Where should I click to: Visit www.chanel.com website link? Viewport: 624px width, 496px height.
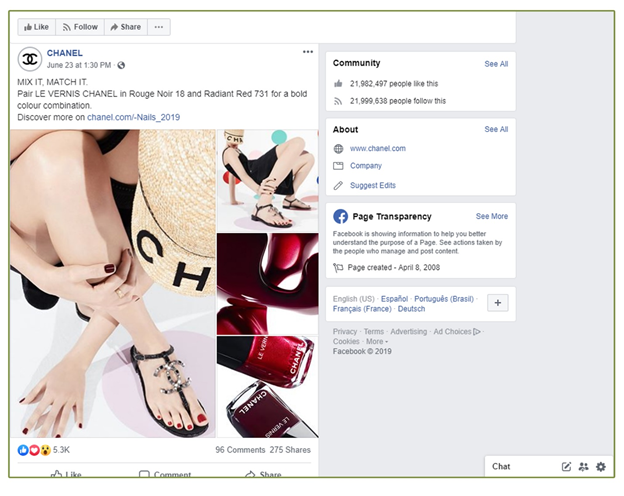coord(378,148)
